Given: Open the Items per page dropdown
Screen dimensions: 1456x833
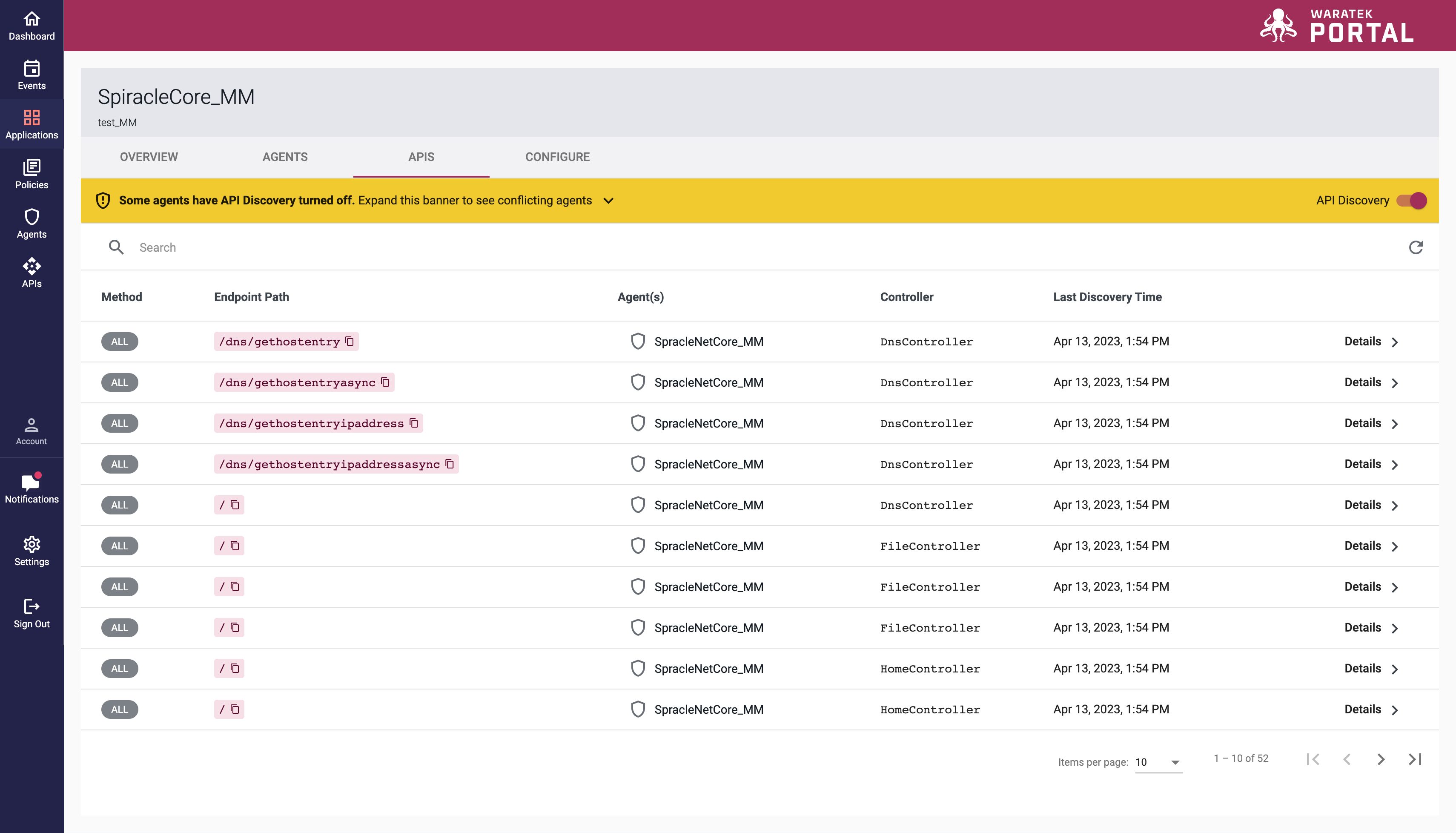Looking at the screenshot, I should pyautogui.click(x=1158, y=762).
